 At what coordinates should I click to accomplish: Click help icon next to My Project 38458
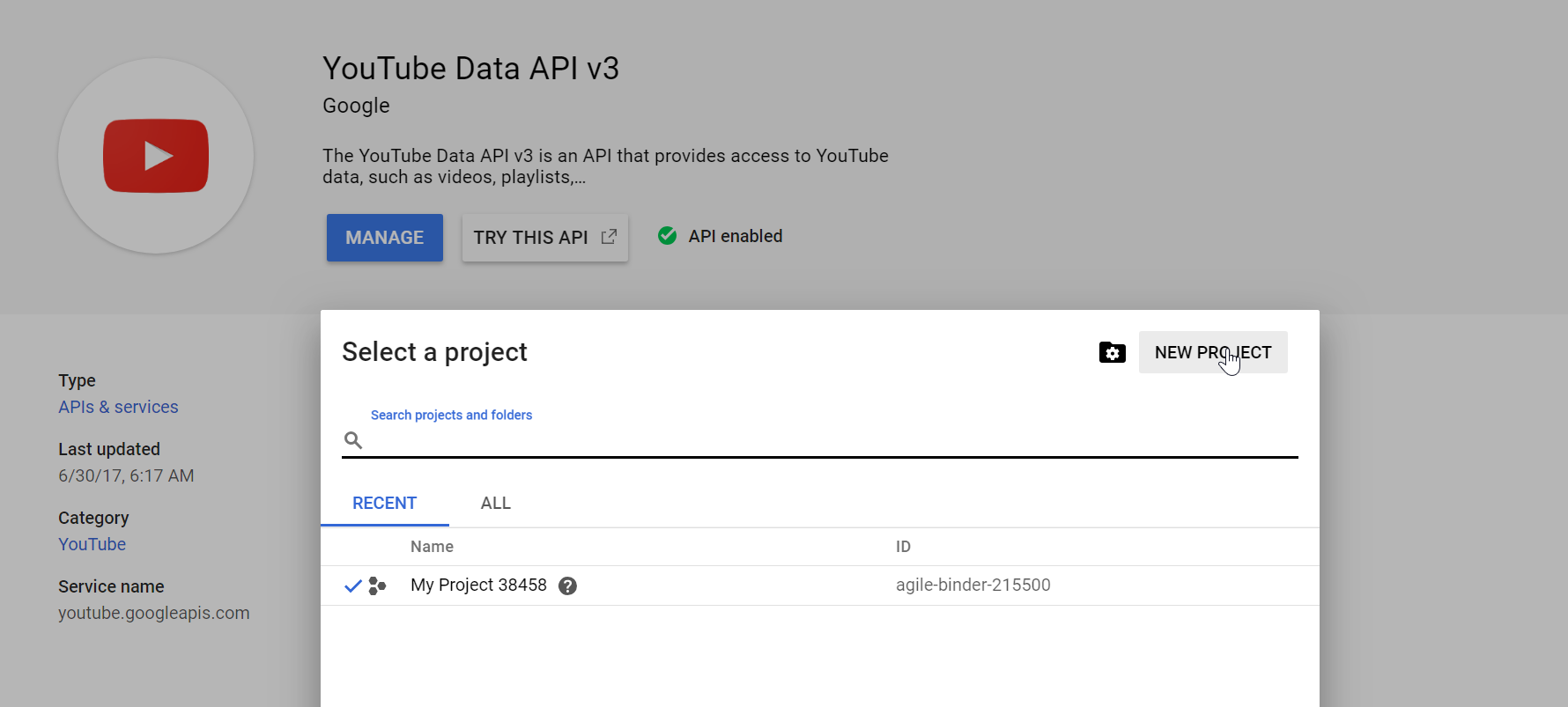(x=568, y=586)
